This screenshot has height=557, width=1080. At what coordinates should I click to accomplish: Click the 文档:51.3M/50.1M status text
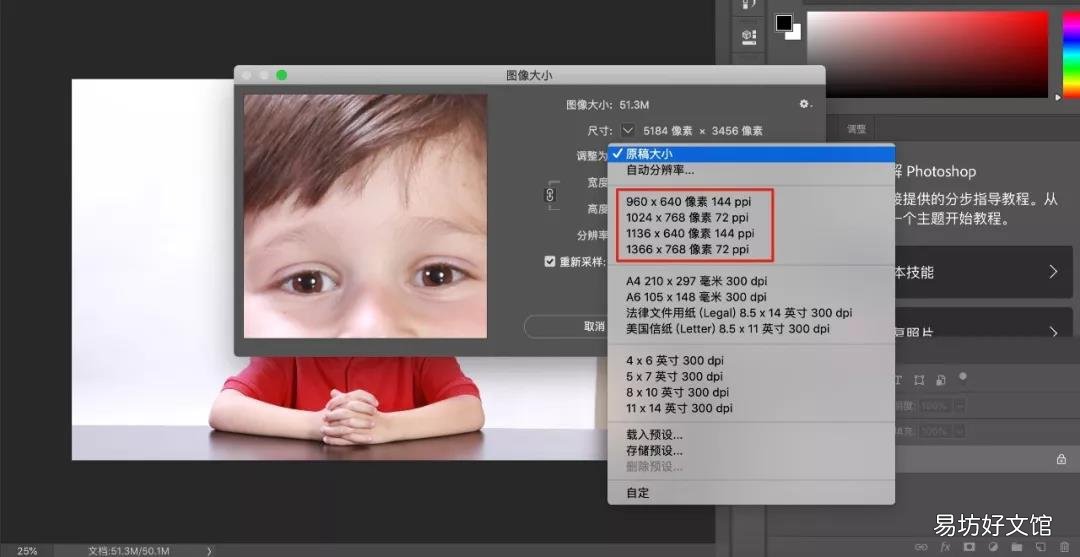pyautogui.click(x=129, y=551)
